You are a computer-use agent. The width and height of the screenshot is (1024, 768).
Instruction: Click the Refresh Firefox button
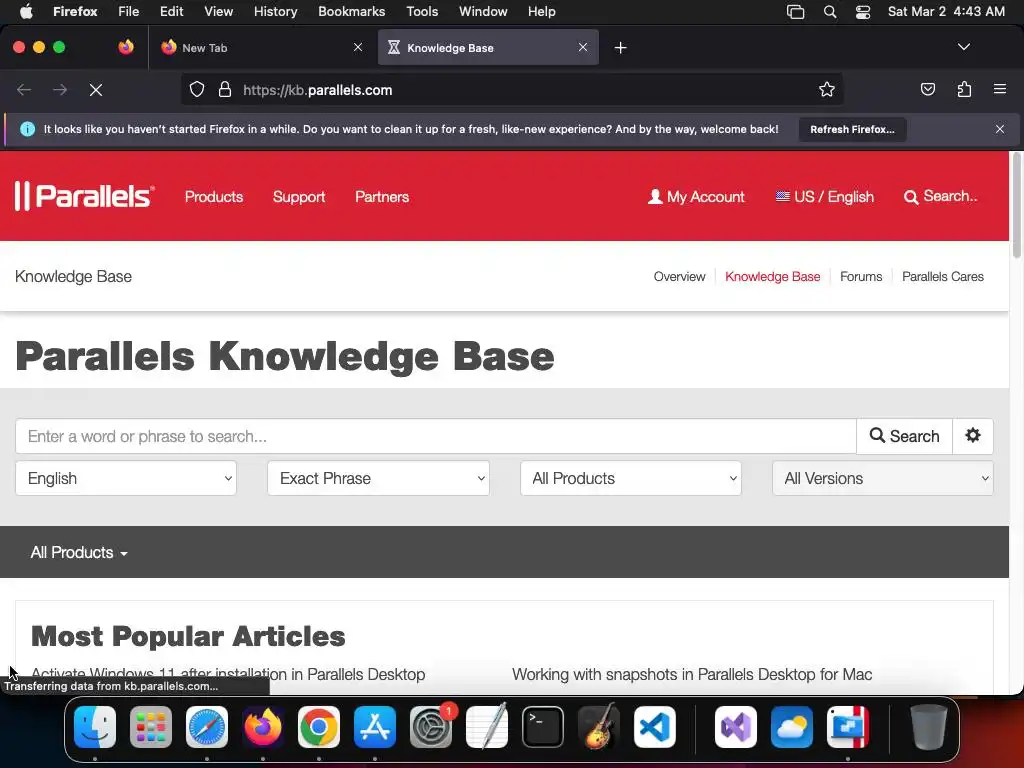pyautogui.click(x=852, y=129)
